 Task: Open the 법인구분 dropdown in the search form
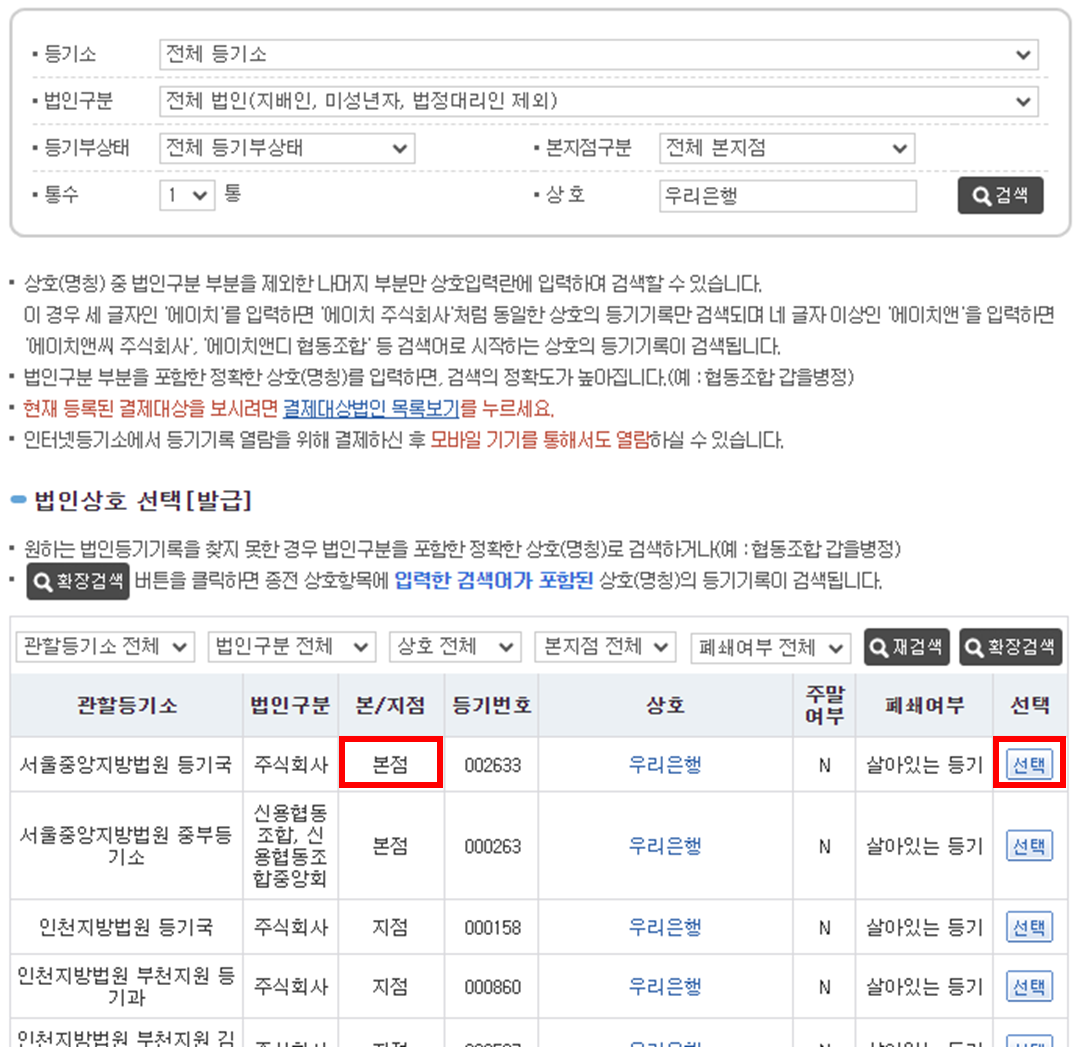(599, 101)
